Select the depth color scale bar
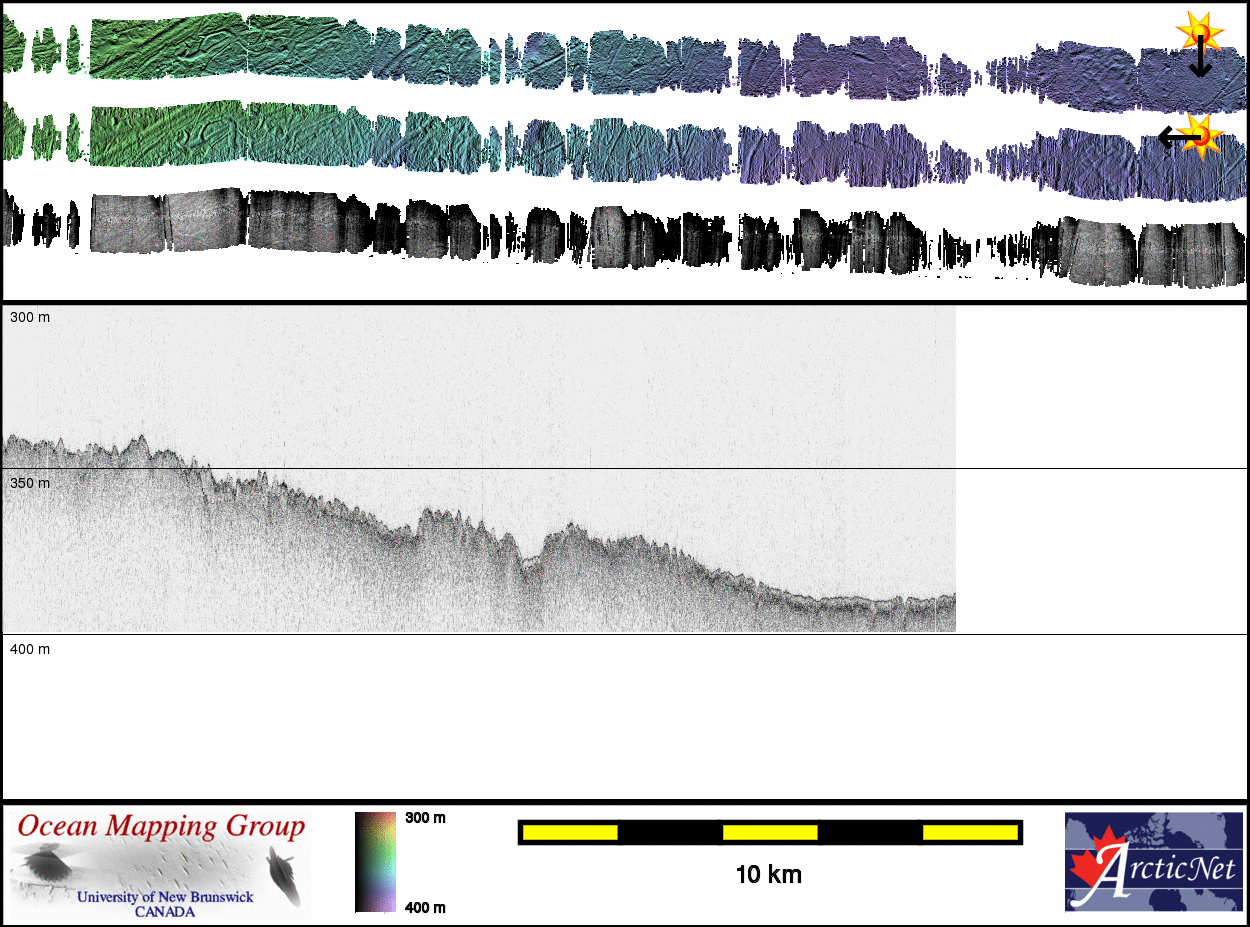The image size is (1250, 927). (x=375, y=862)
